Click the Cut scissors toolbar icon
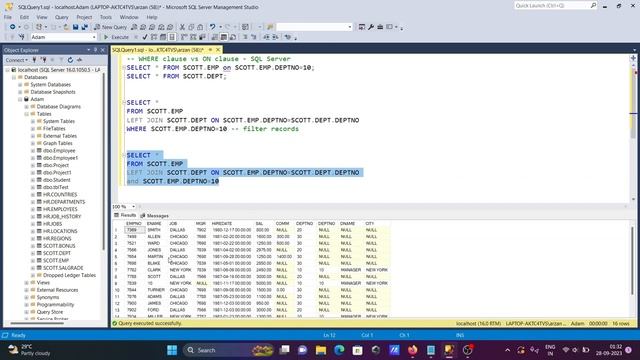Image resolution: width=640 pixels, height=360 pixels. pyautogui.click(x=182, y=27)
